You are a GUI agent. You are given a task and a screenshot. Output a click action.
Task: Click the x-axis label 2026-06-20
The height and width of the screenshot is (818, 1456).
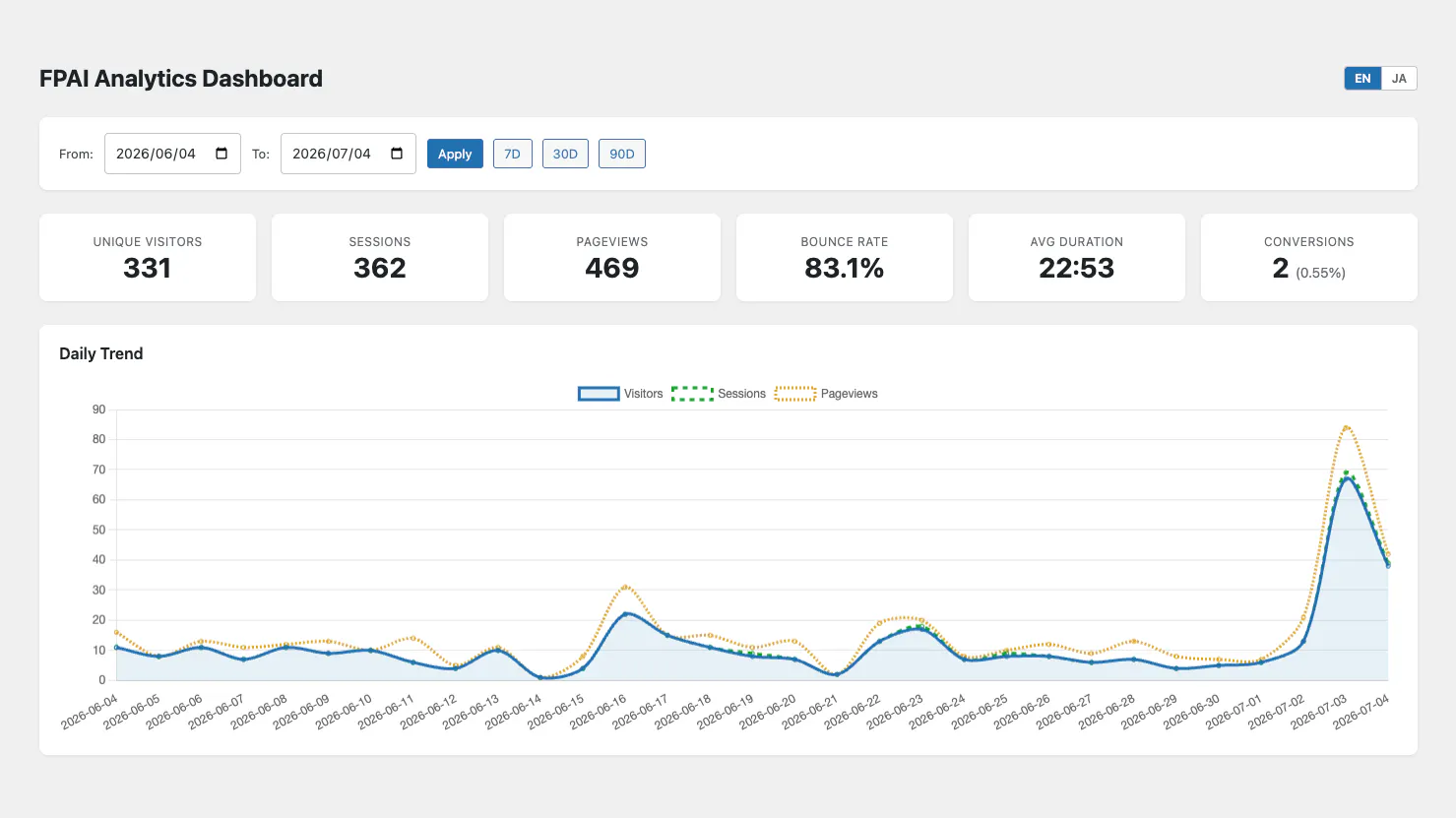pyautogui.click(x=768, y=713)
